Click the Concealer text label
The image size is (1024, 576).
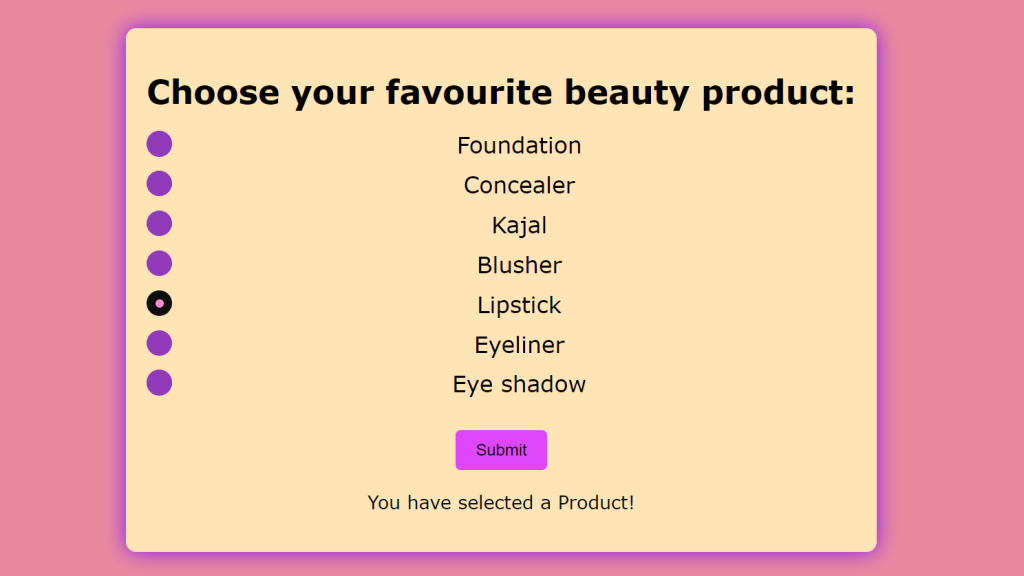[519, 186]
